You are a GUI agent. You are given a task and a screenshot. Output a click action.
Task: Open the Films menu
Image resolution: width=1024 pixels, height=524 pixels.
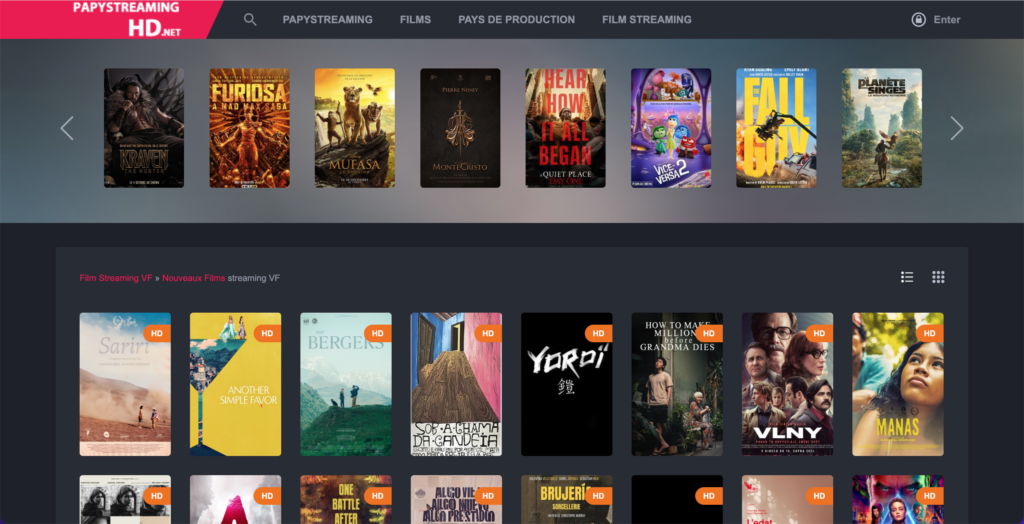415,19
